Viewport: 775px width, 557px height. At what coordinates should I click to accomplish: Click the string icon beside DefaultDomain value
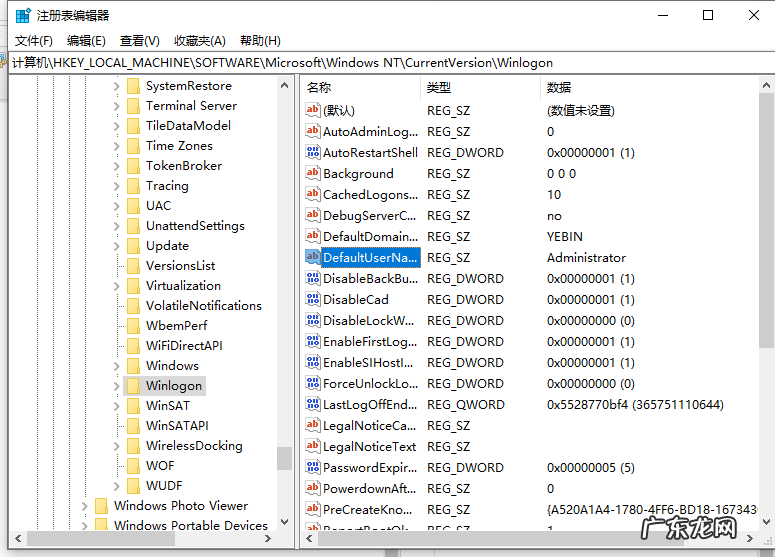coord(312,236)
